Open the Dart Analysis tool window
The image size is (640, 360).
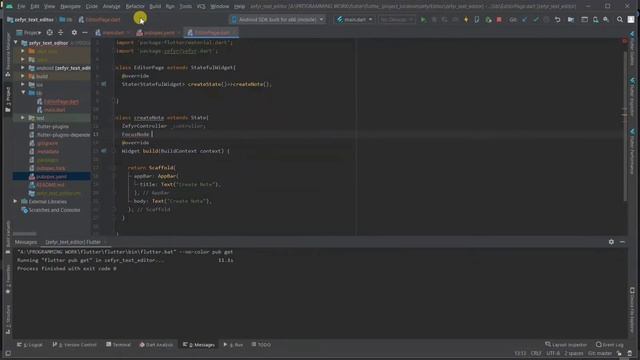point(156,345)
